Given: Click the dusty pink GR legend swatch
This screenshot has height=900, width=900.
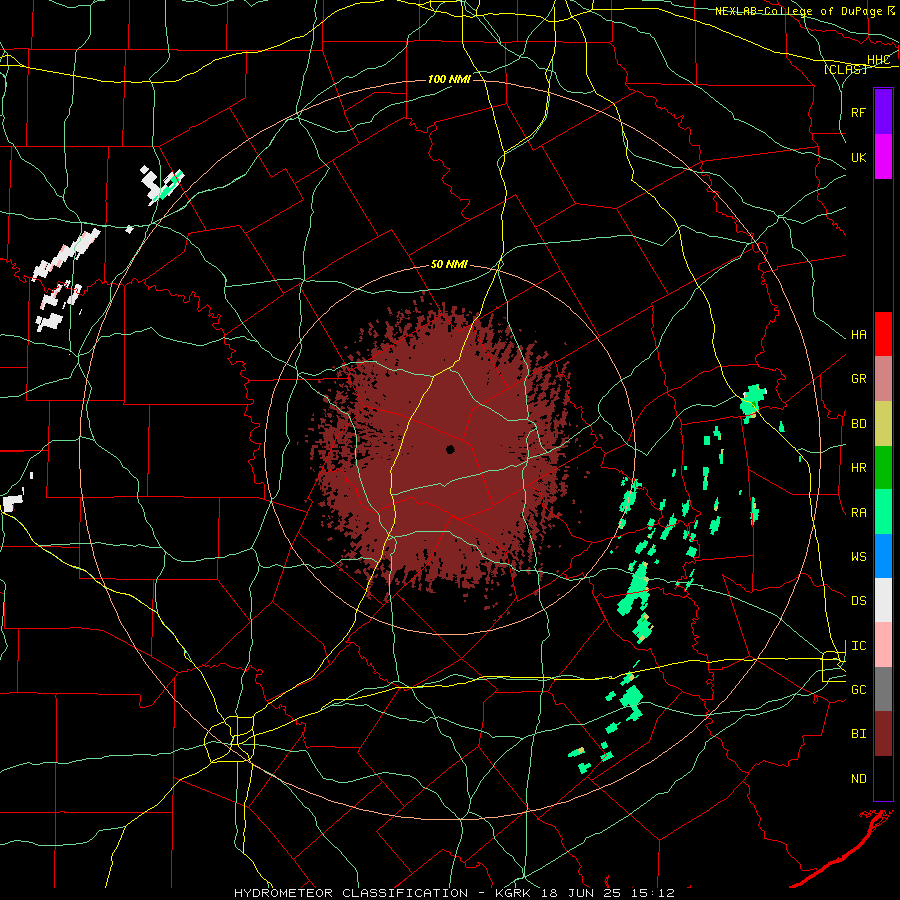Looking at the screenshot, I should (x=883, y=379).
